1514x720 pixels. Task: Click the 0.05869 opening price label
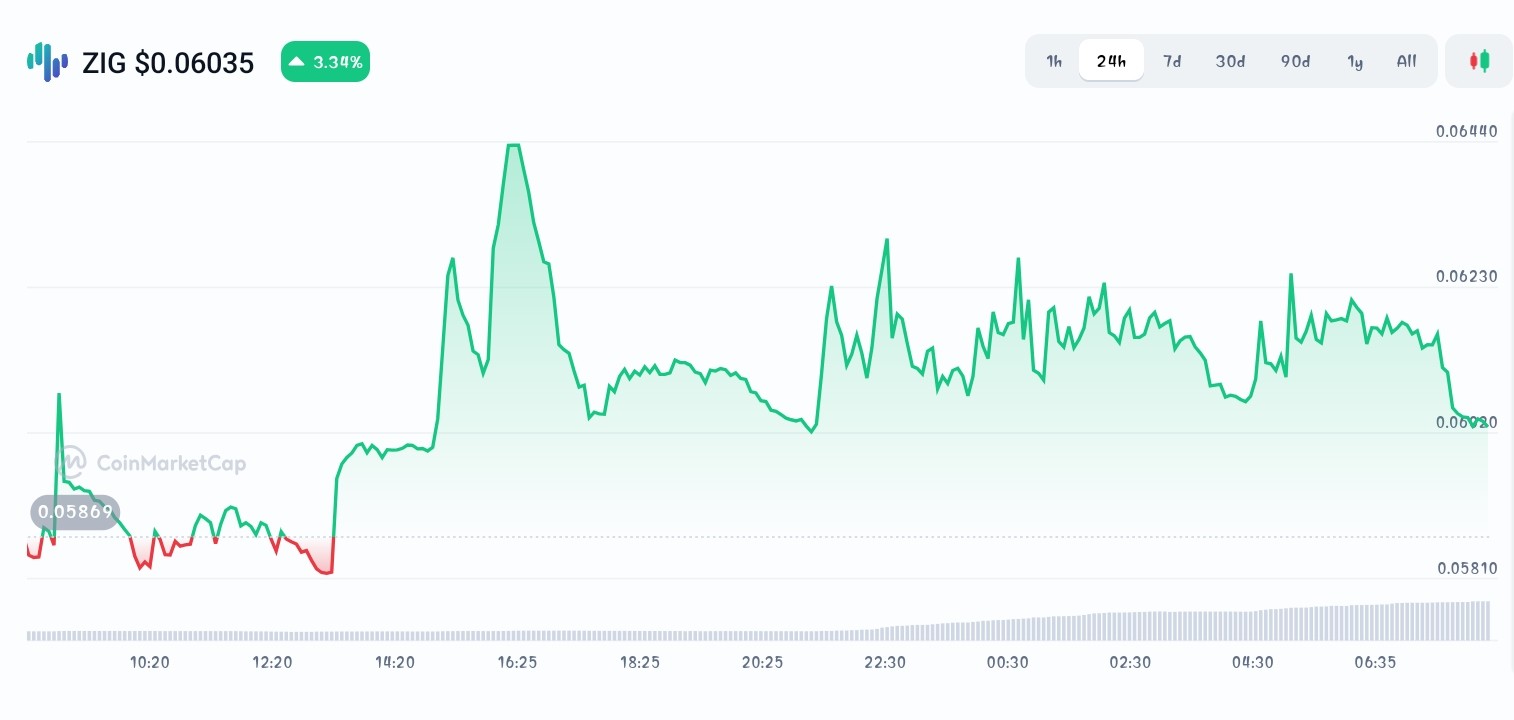click(75, 513)
